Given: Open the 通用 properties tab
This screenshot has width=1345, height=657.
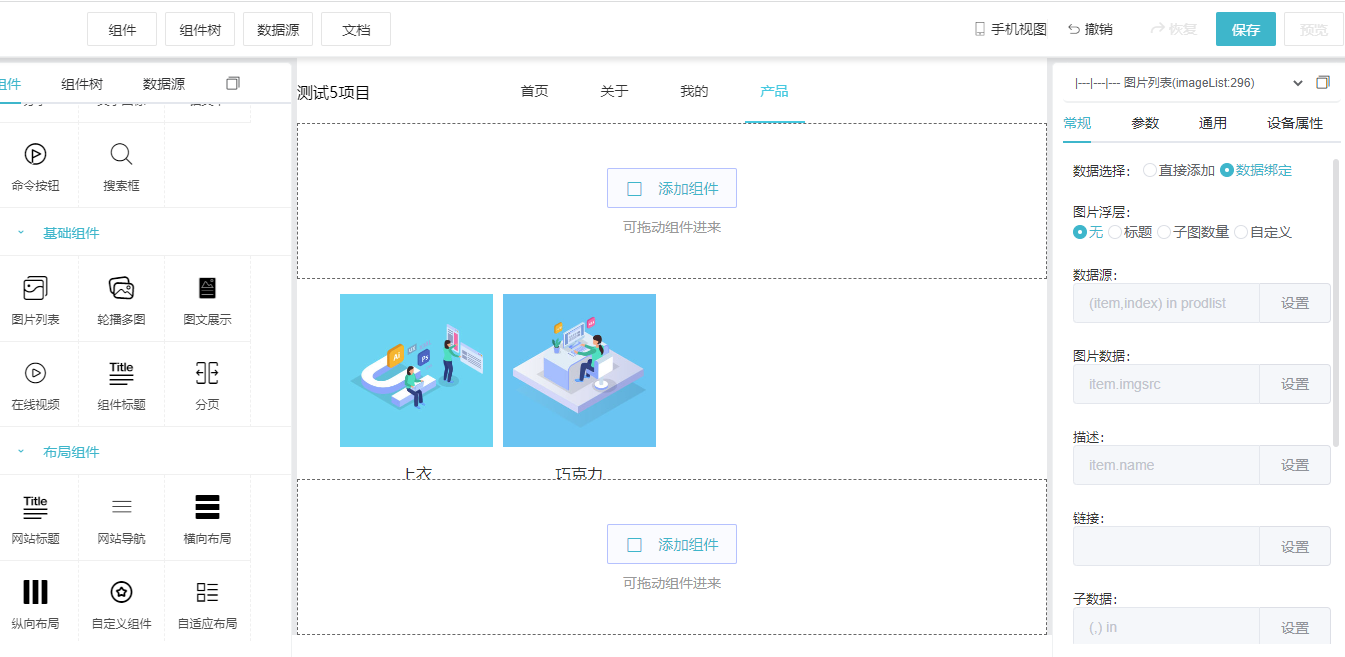Looking at the screenshot, I should tap(1213, 123).
